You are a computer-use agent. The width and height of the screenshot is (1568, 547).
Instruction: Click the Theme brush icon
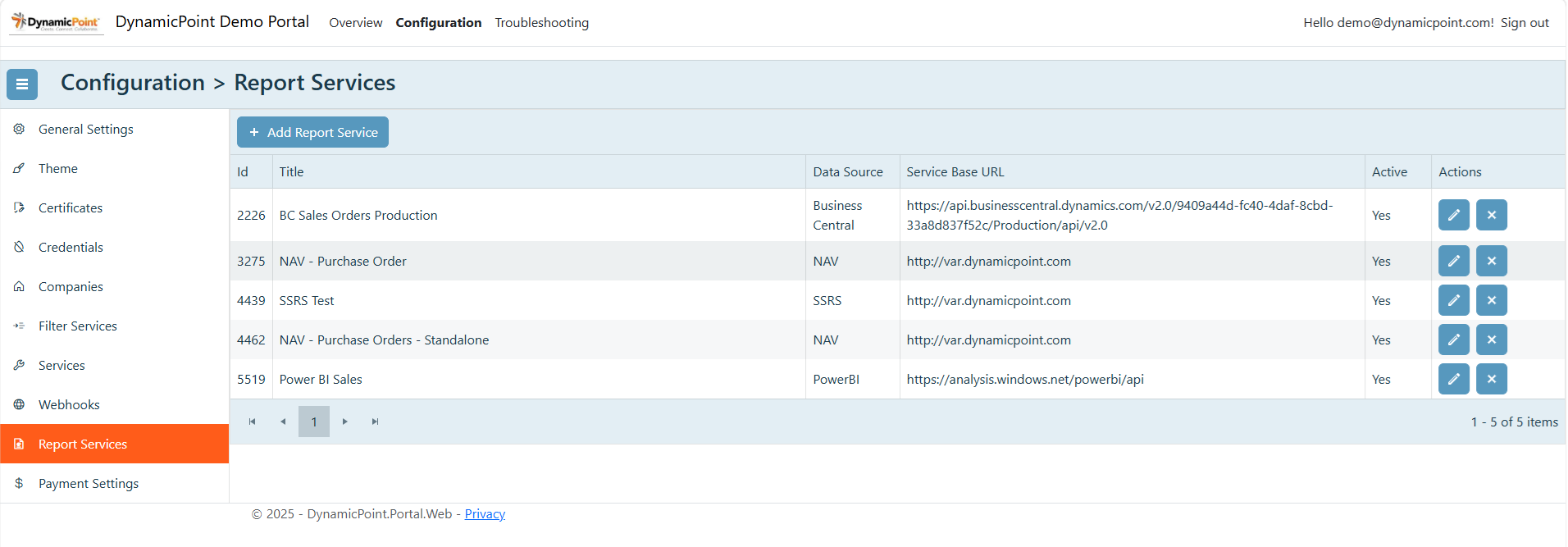(x=19, y=168)
